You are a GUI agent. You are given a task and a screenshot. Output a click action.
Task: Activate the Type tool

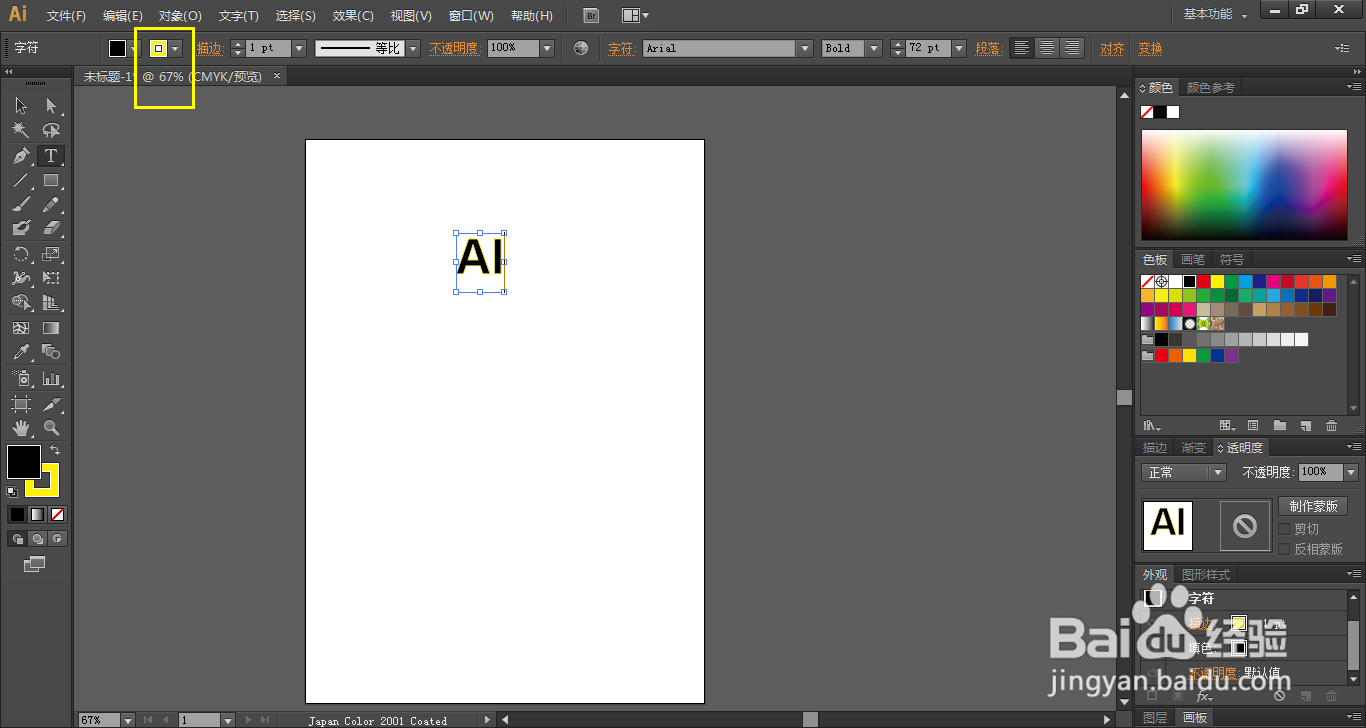(x=51, y=156)
